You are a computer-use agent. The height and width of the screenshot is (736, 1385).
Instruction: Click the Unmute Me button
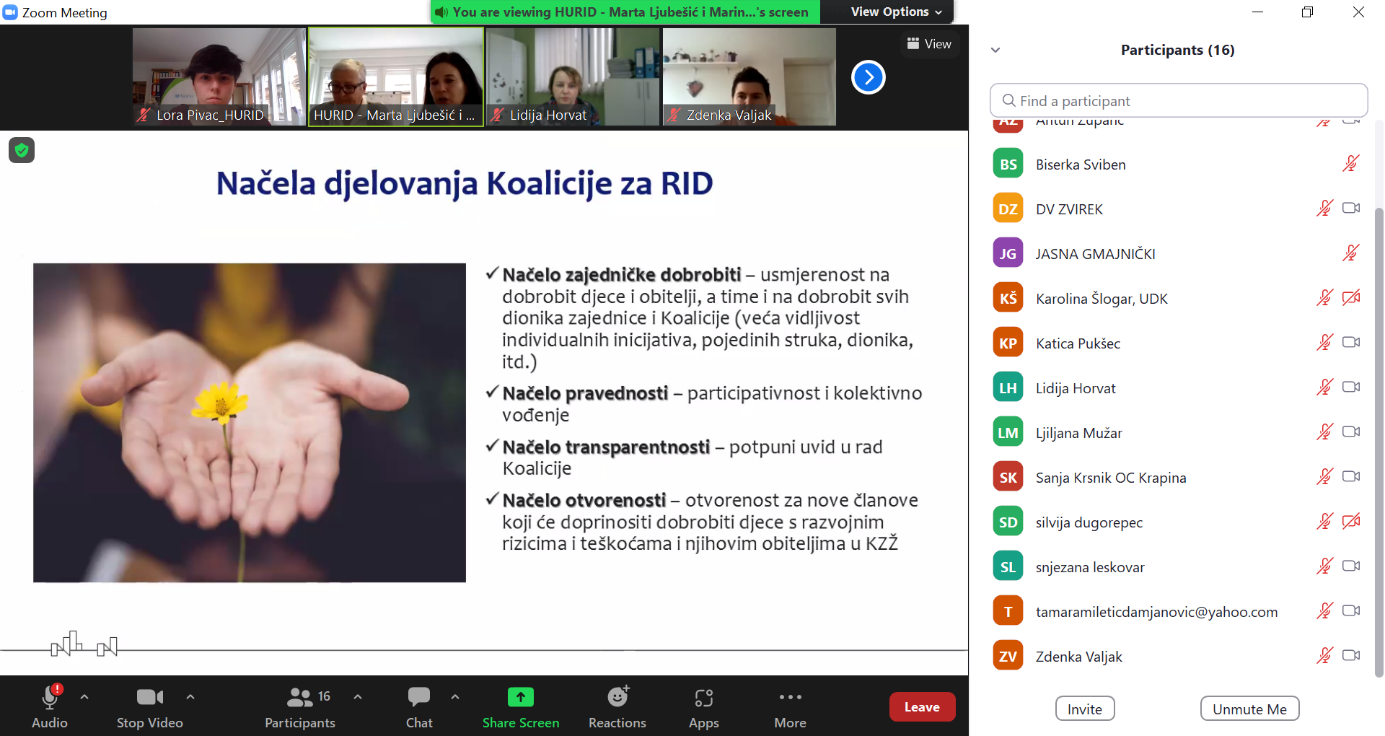(1249, 709)
